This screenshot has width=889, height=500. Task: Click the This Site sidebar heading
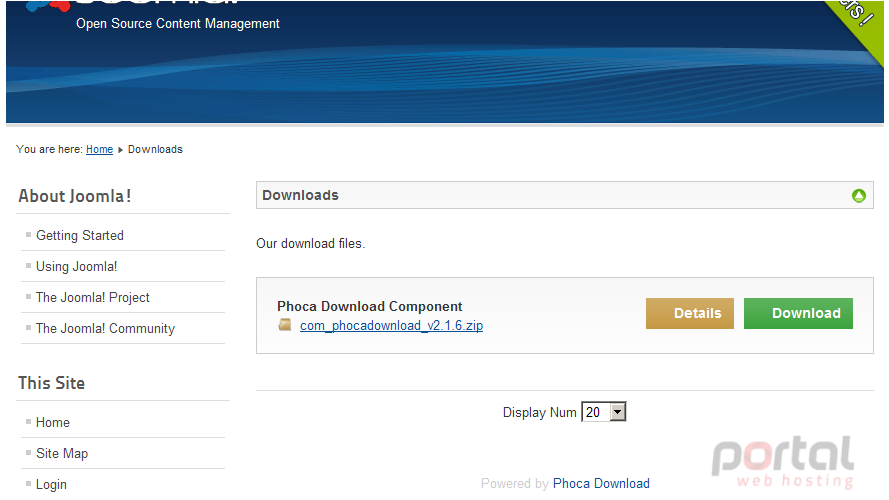[x=51, y=383]
